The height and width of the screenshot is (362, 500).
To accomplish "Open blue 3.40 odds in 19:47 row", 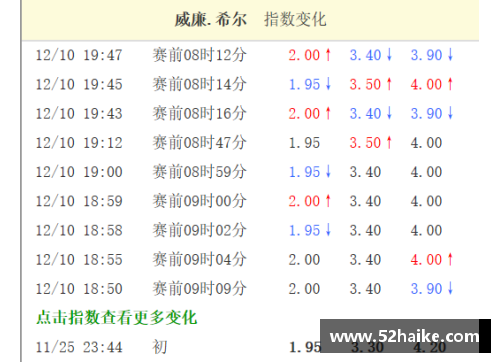I will [365, 55].
